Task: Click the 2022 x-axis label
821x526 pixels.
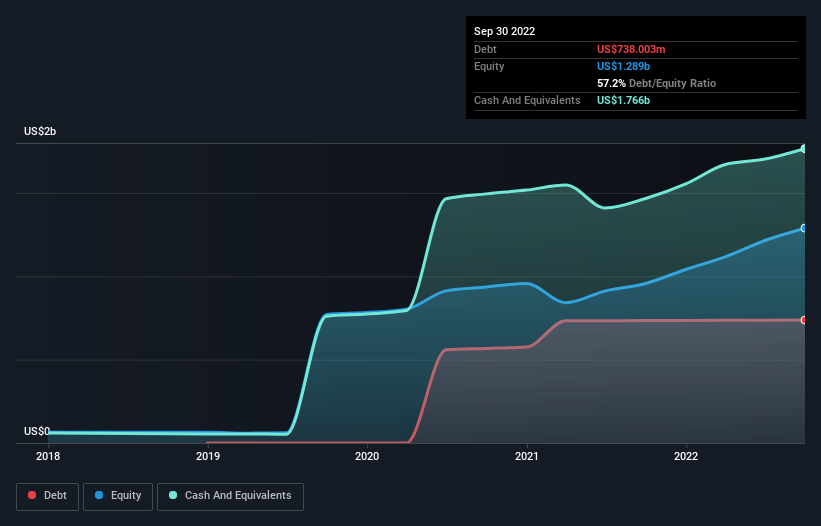Action: click(x=686, y=456)
